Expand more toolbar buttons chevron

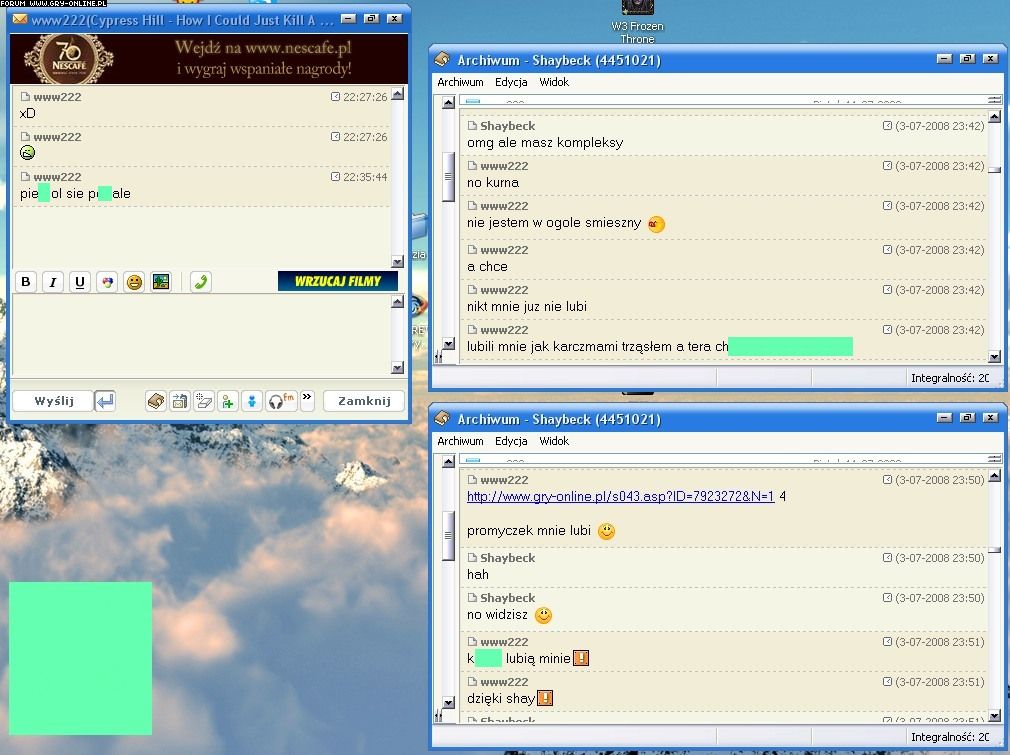tap(307, 398)
